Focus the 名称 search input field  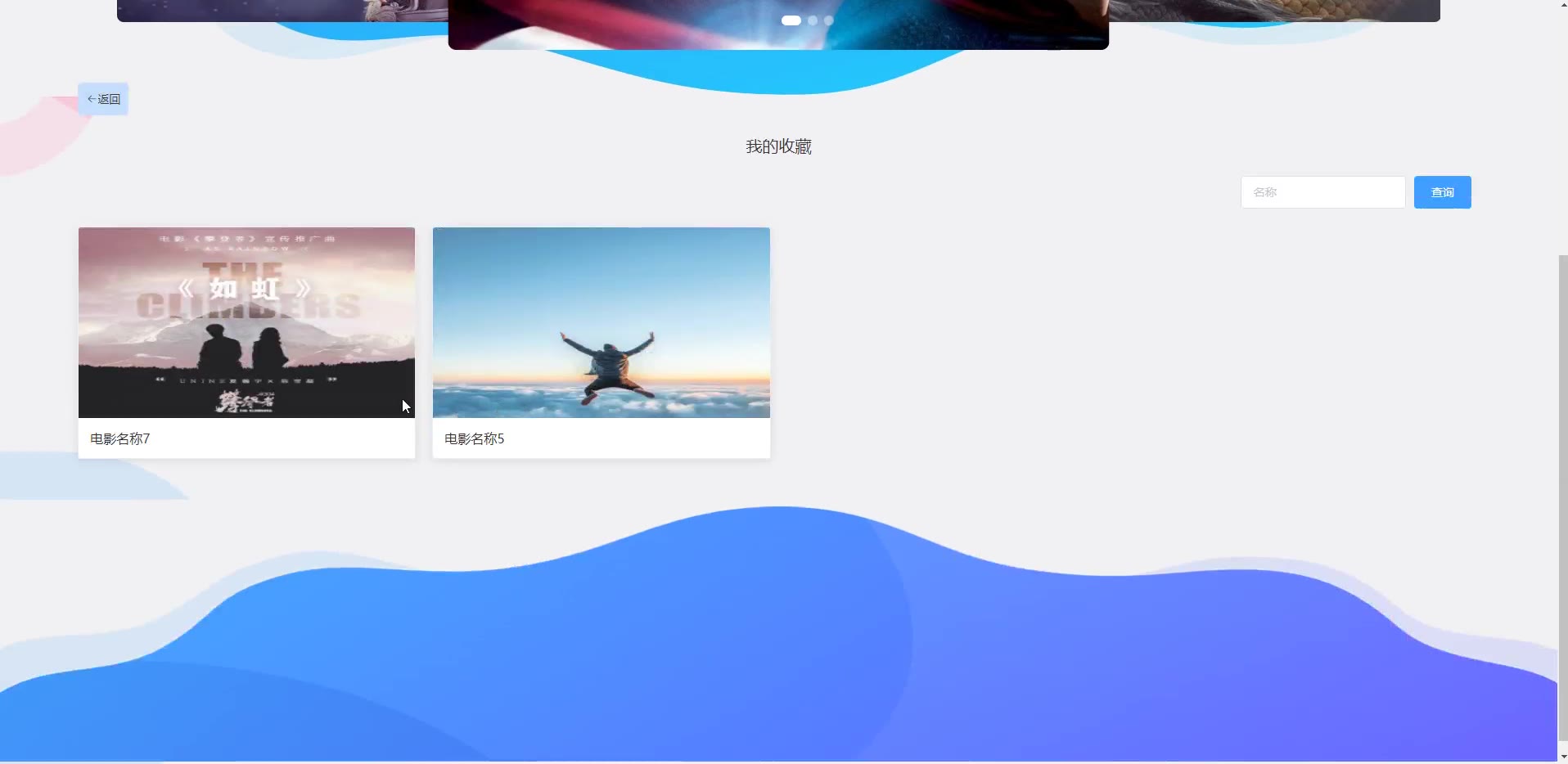click(x=1322, y=192)
